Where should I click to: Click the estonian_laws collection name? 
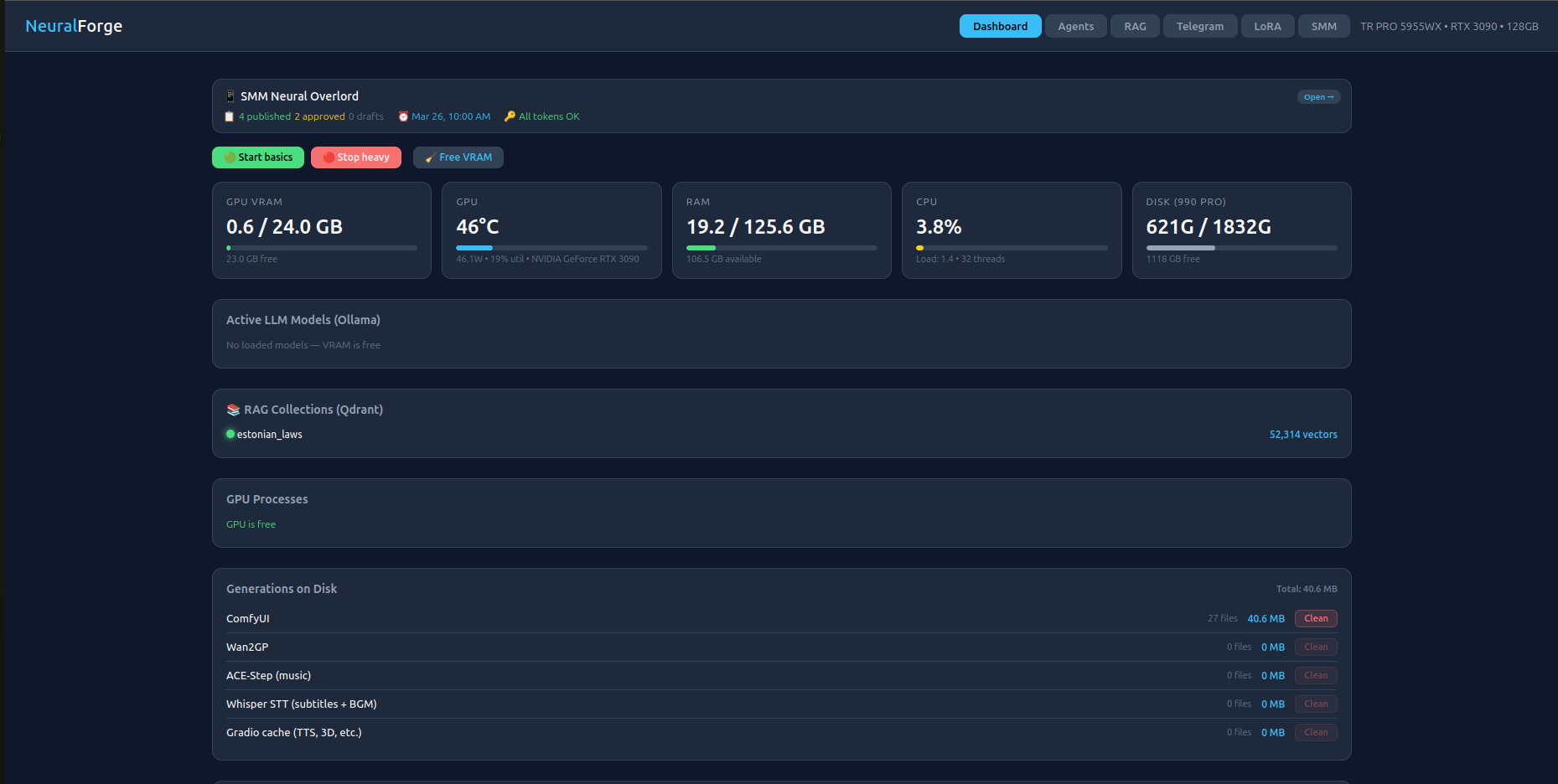coord(269,434)
